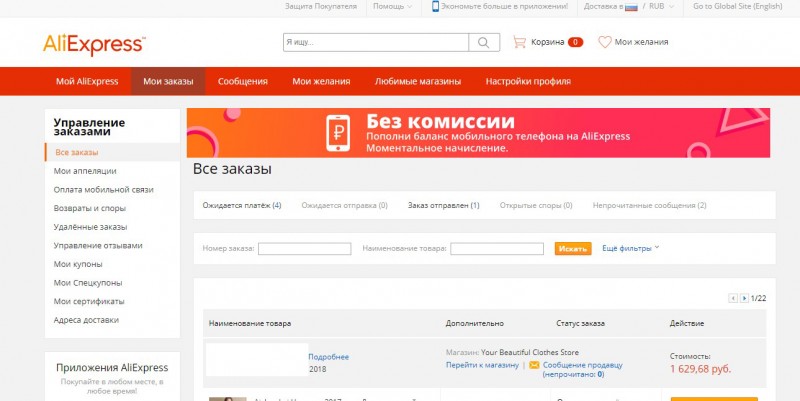Click the search magnifier icon
This screenshot has width=800, height=401.
pyautogui.click(x=484, y=42)
